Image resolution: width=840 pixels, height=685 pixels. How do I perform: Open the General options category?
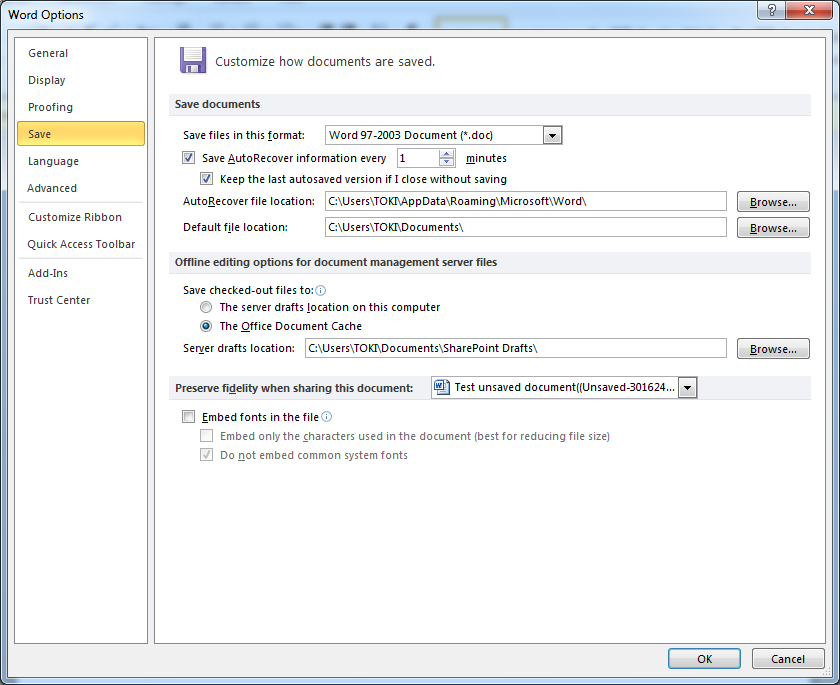pos(81,53)
